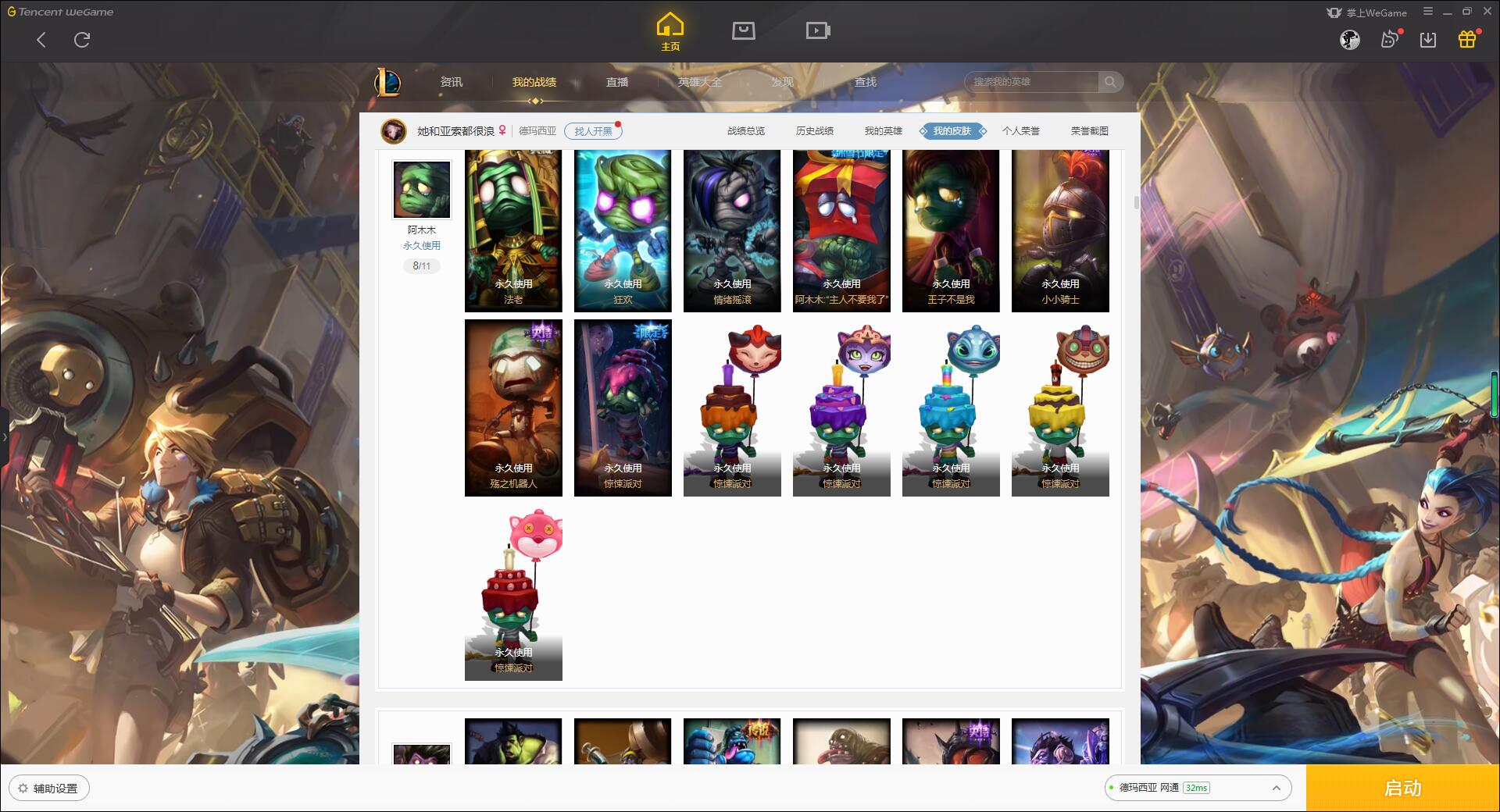Click the summoner profile avatar
The image size is (1500, 812).
pyautogui.click(x=394, y=131)
